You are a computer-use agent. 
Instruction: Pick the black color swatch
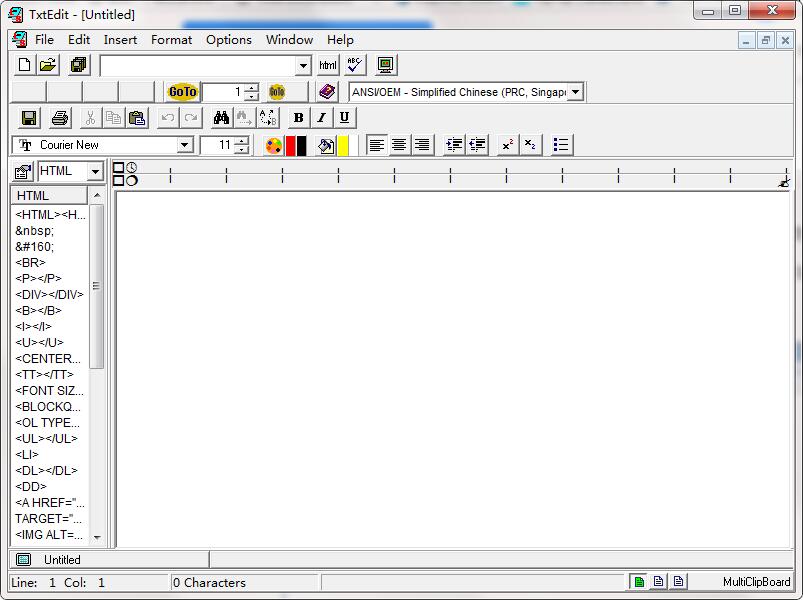(301, 146)
